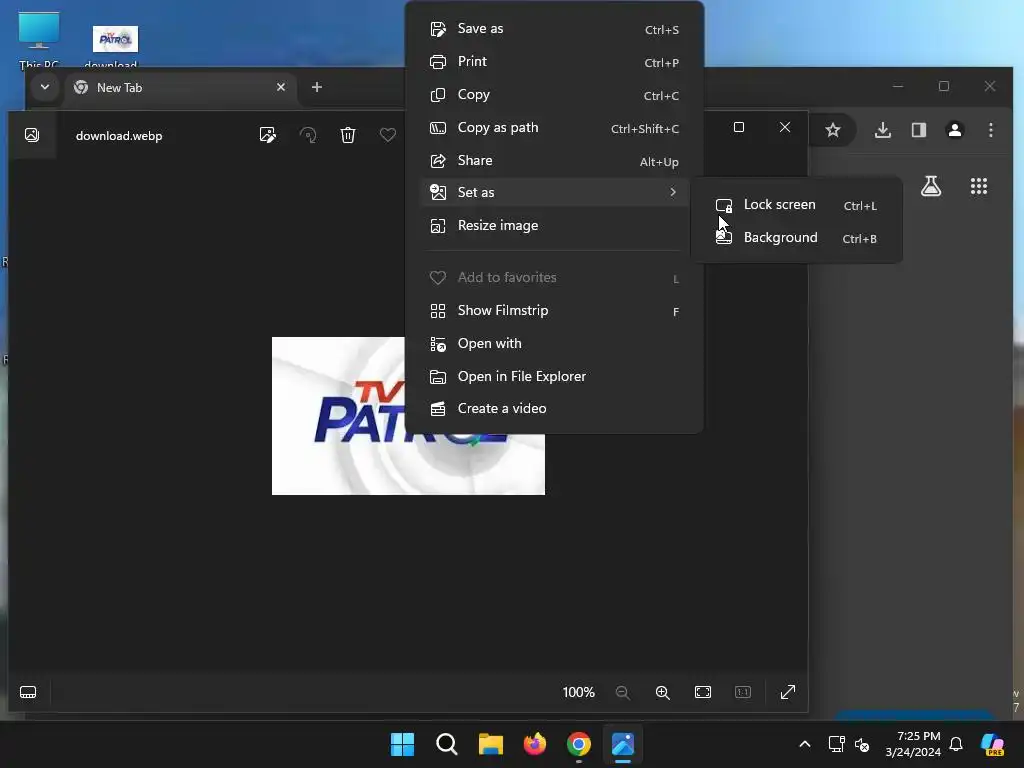Expand the Set as submenu
Screen dimensions: 1024x768
click(x=554, y=192)
